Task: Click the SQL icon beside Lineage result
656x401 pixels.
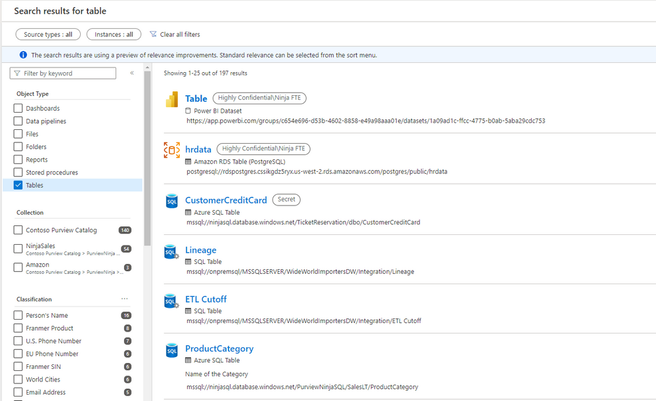Action: point(171,252)
